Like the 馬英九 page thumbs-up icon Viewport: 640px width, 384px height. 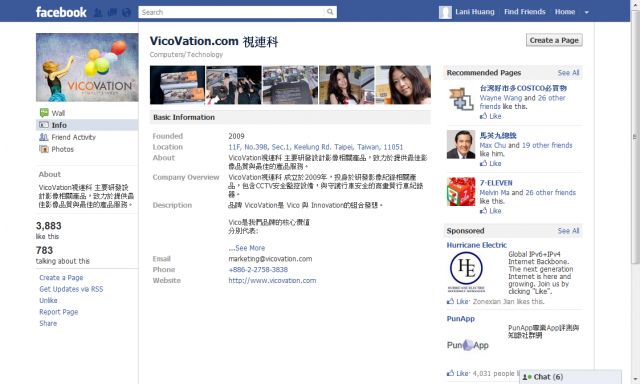(x=483, y=164)
